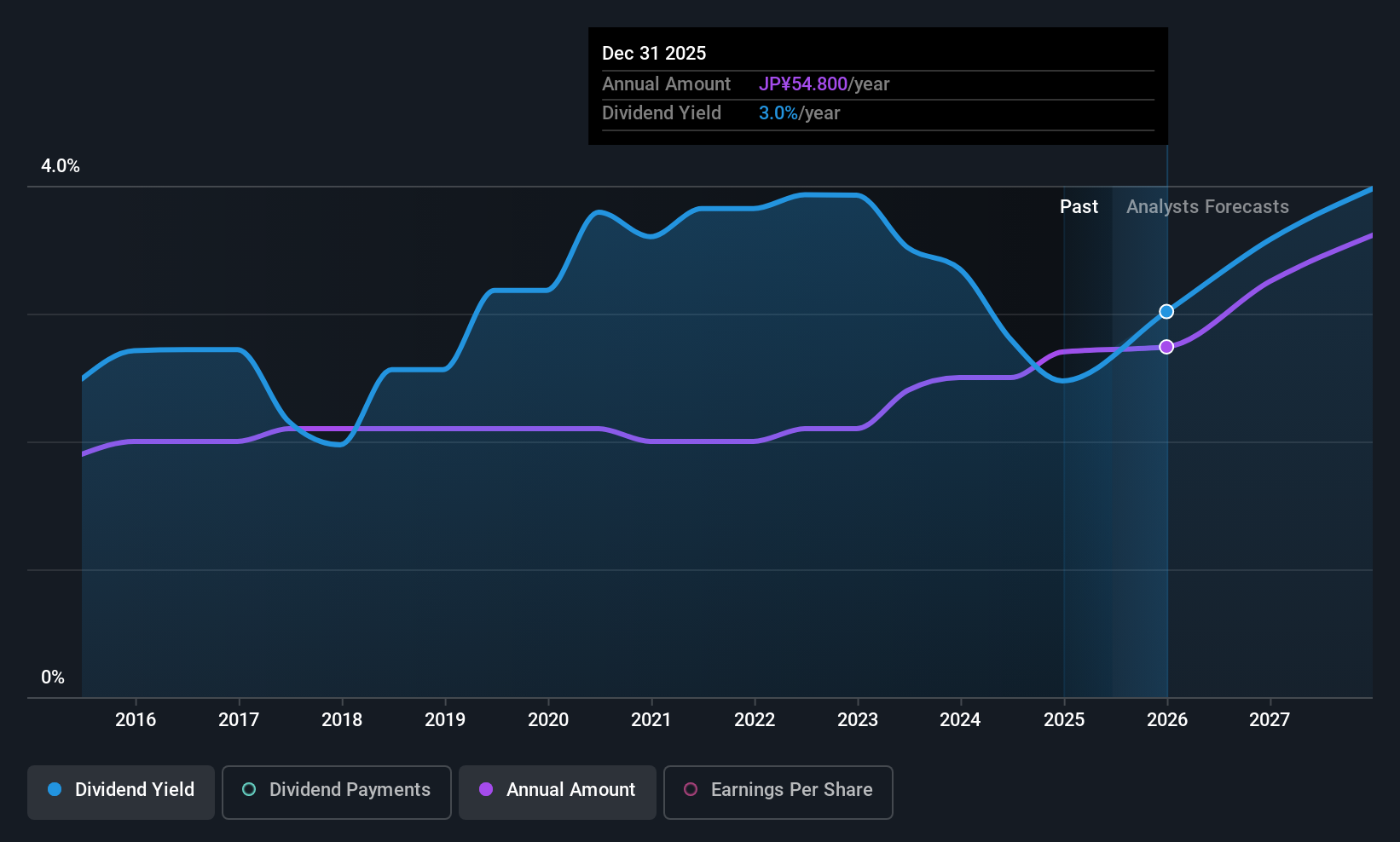
Task: Show the Earnings Per Share series
Action: click(x=778, y=792)
